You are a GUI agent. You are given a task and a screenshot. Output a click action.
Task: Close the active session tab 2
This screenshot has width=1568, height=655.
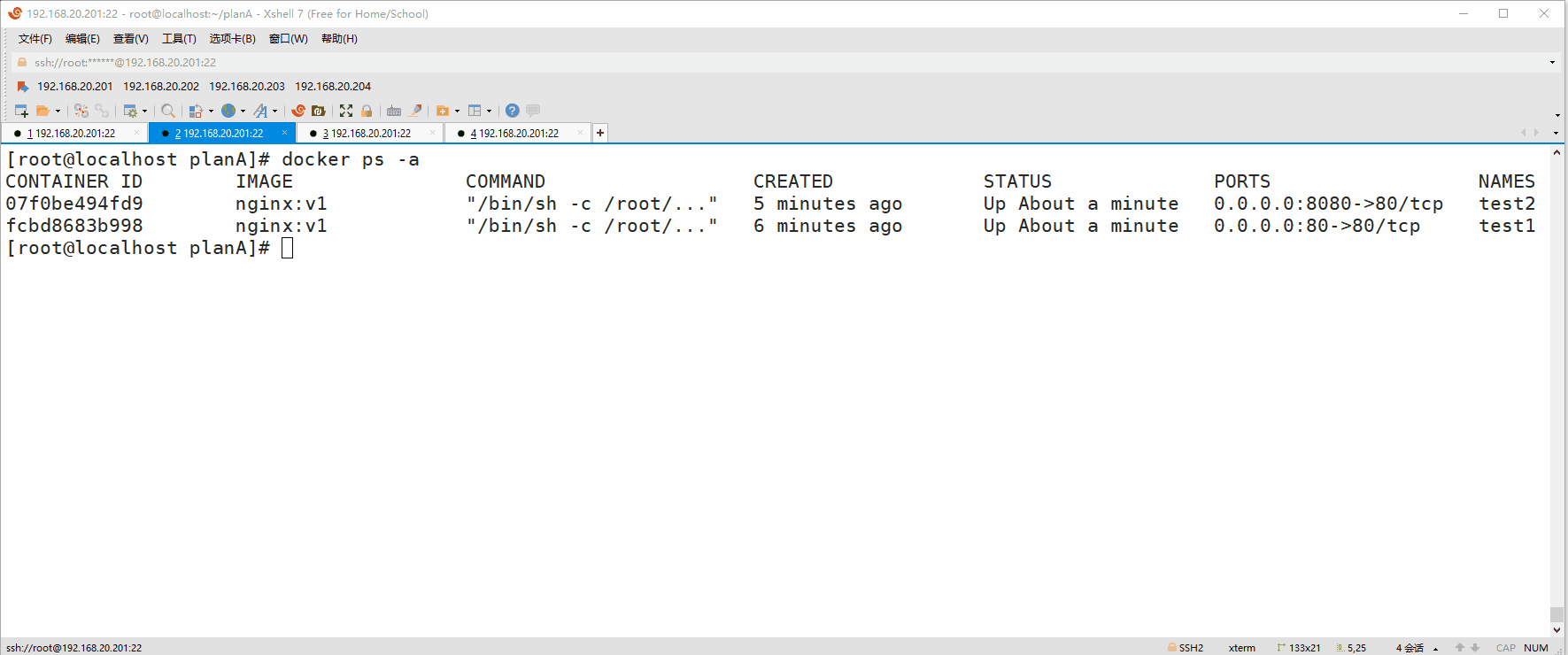284,133
